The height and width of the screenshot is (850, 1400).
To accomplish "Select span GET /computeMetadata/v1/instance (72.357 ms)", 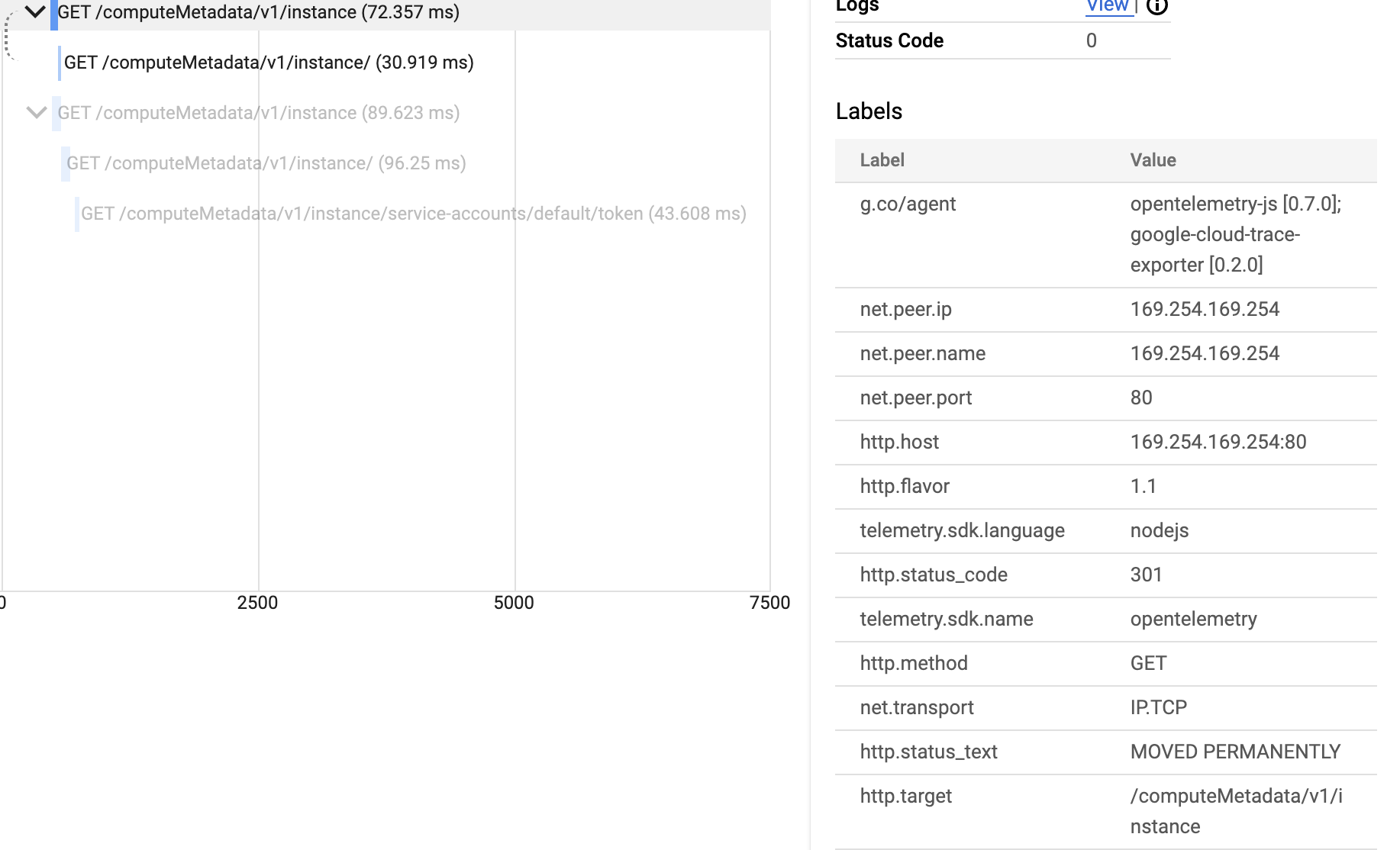I will 259,12.
